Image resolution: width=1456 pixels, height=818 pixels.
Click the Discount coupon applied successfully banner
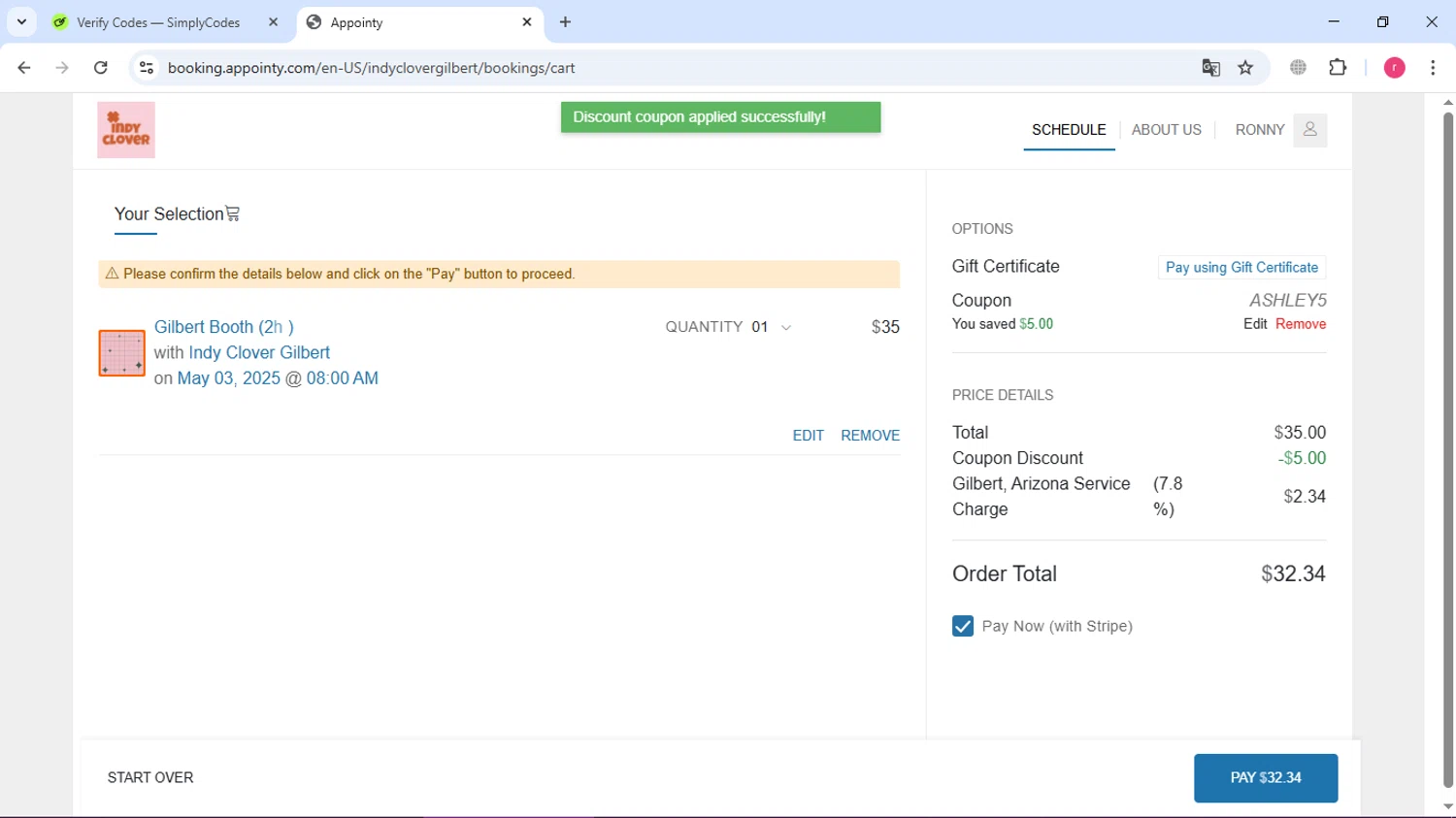click(720, 117)
